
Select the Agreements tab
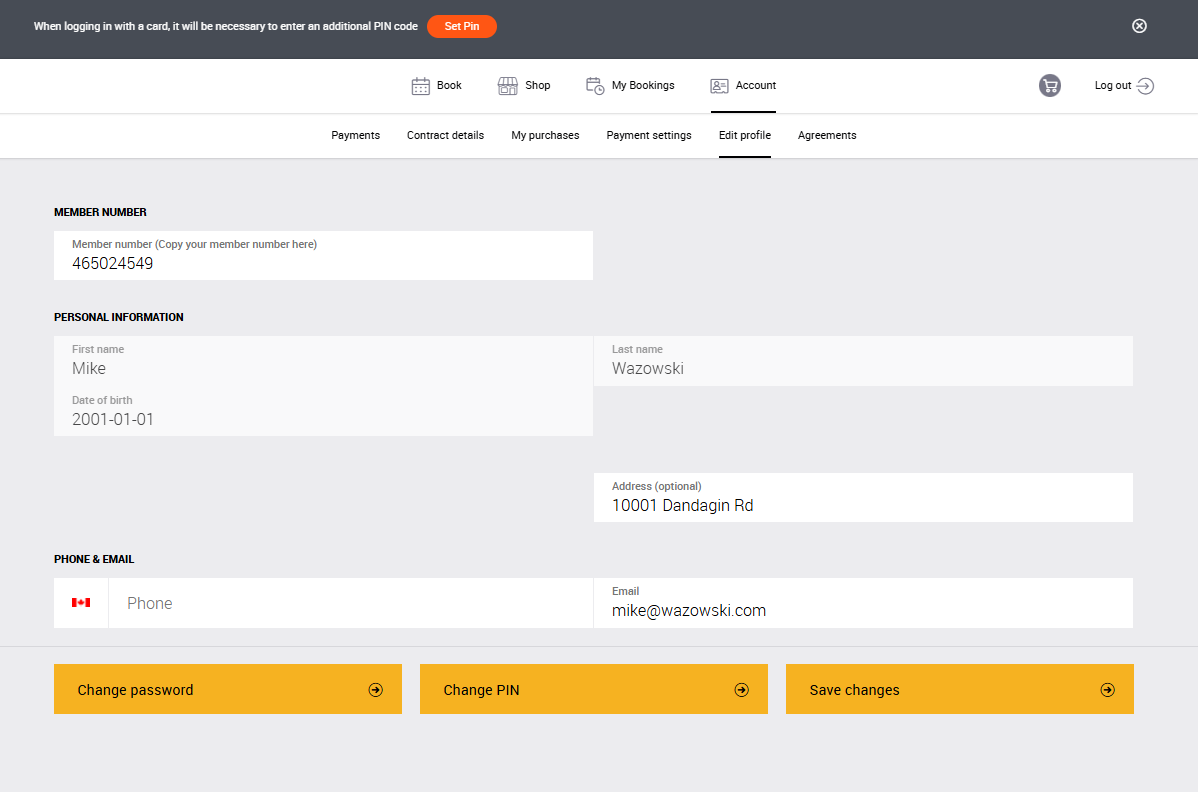827,135
